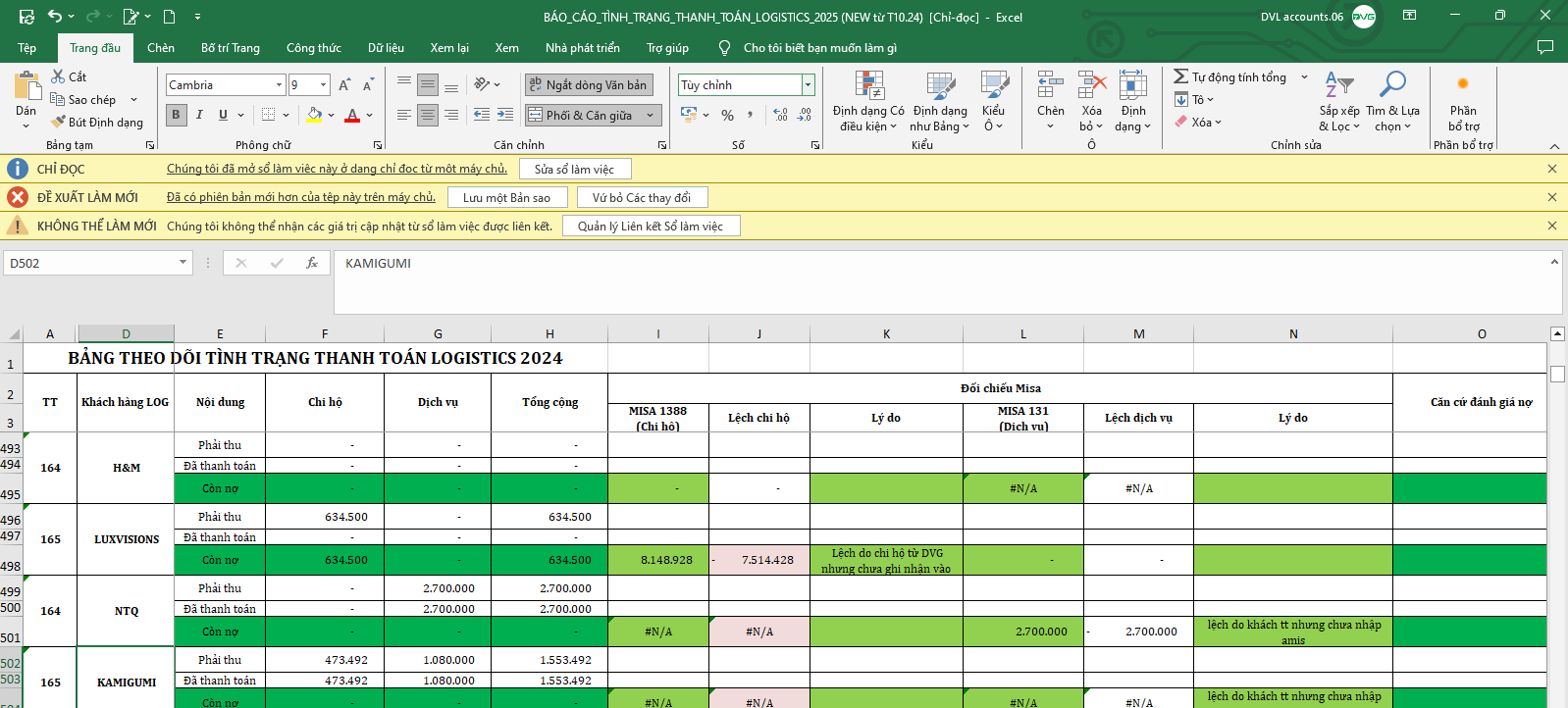Screen dimensions: 1568x708
Task: Toggle middle vertical alignment
Action: click(428, 85)
